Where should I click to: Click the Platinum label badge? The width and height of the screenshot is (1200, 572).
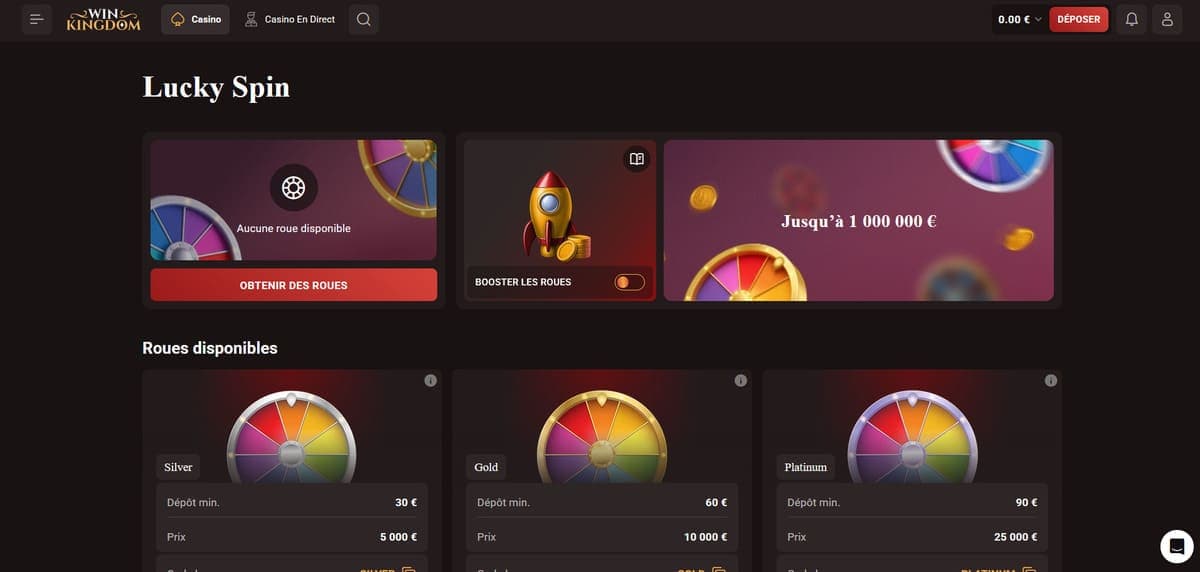coord(806,467)
